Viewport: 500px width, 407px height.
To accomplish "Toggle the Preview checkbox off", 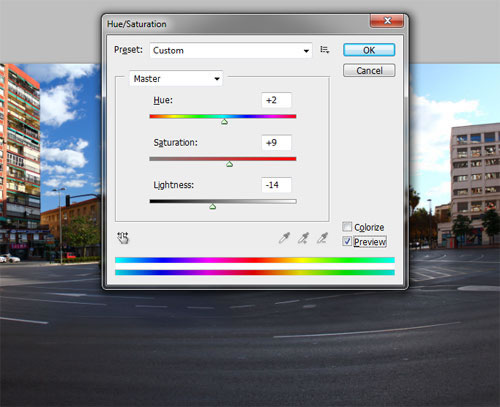I will tap(347, 241).
